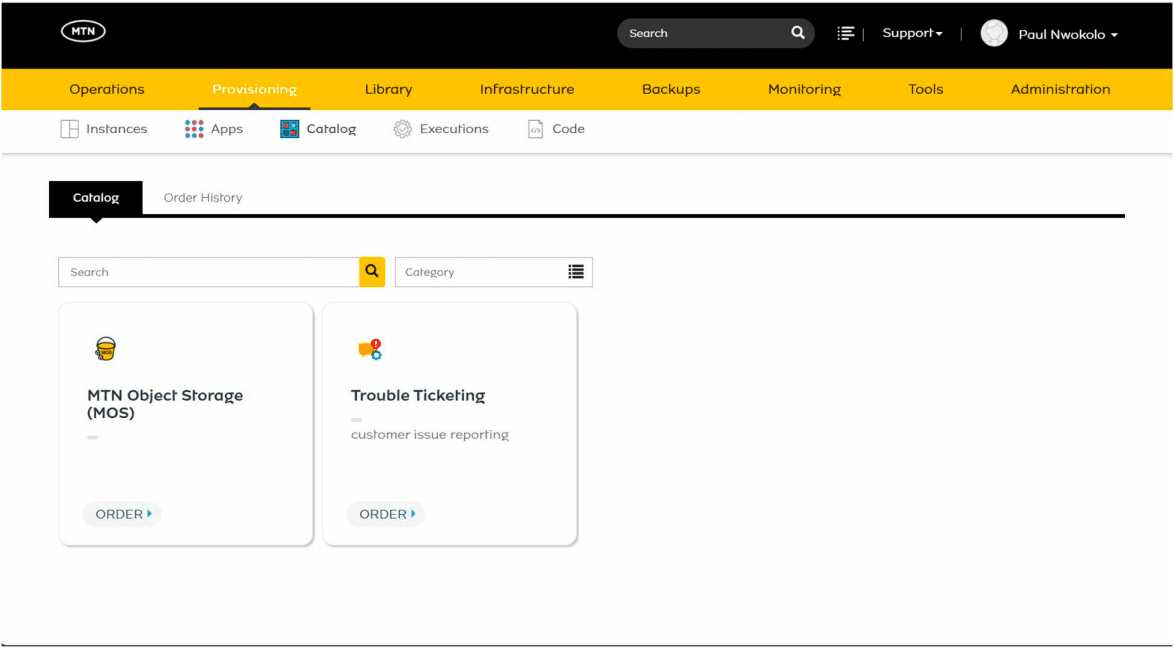Click the Trouble Ticketing card title
The width and height of the screenshot is (1174, 656).
click(418, 395)
